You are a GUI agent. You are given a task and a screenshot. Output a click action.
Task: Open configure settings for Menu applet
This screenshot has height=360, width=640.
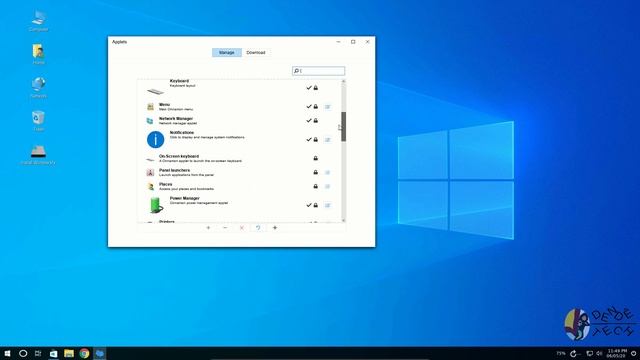click(x=327, y=107)
